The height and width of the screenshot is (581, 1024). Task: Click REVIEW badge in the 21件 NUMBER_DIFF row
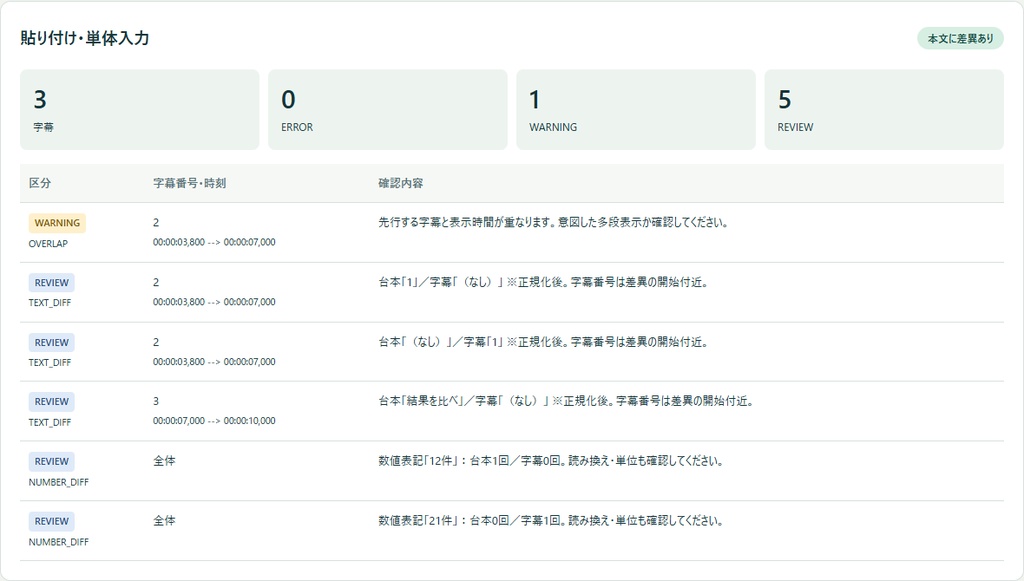click(52, 522)
